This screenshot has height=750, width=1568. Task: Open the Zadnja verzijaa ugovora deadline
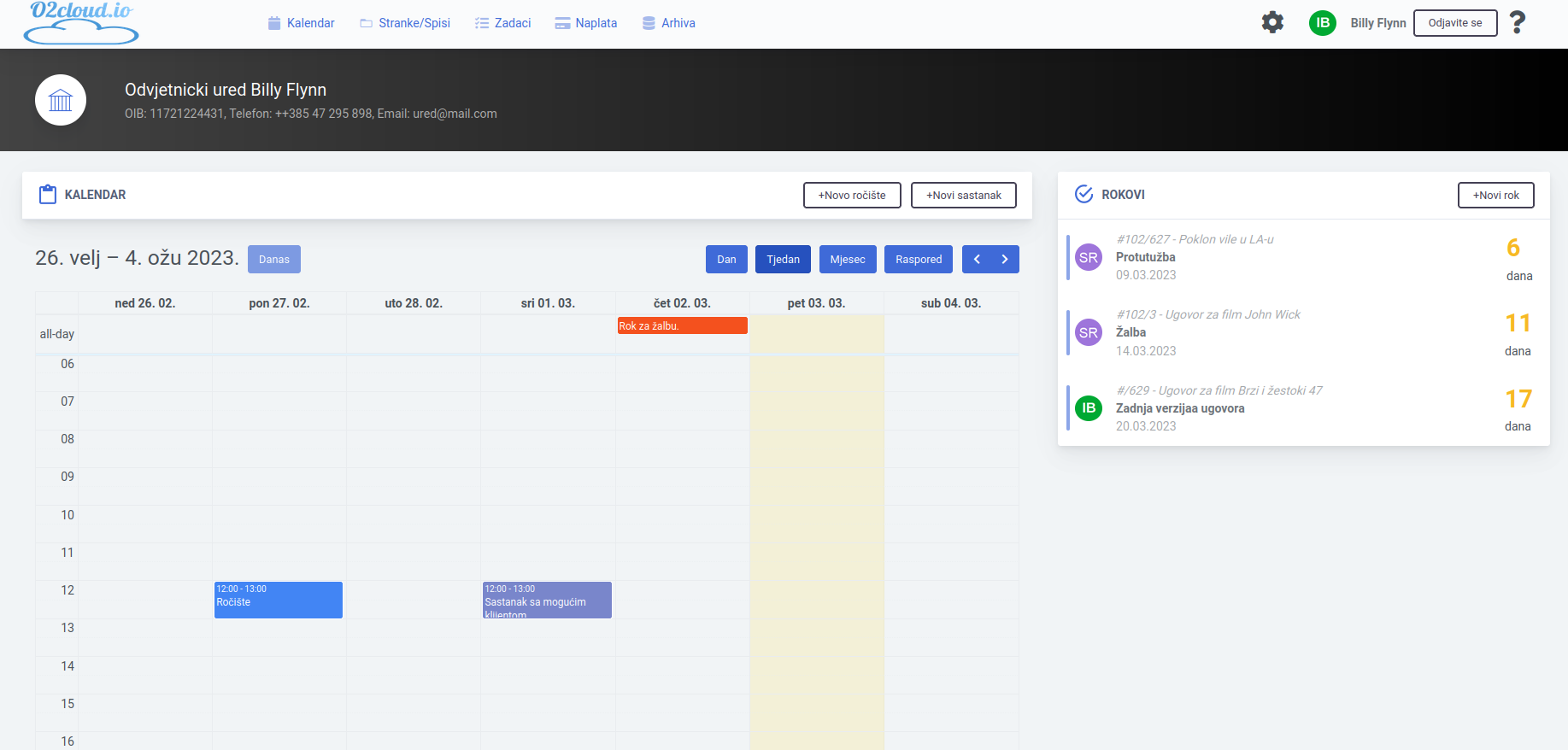(x=1179, y=408)
